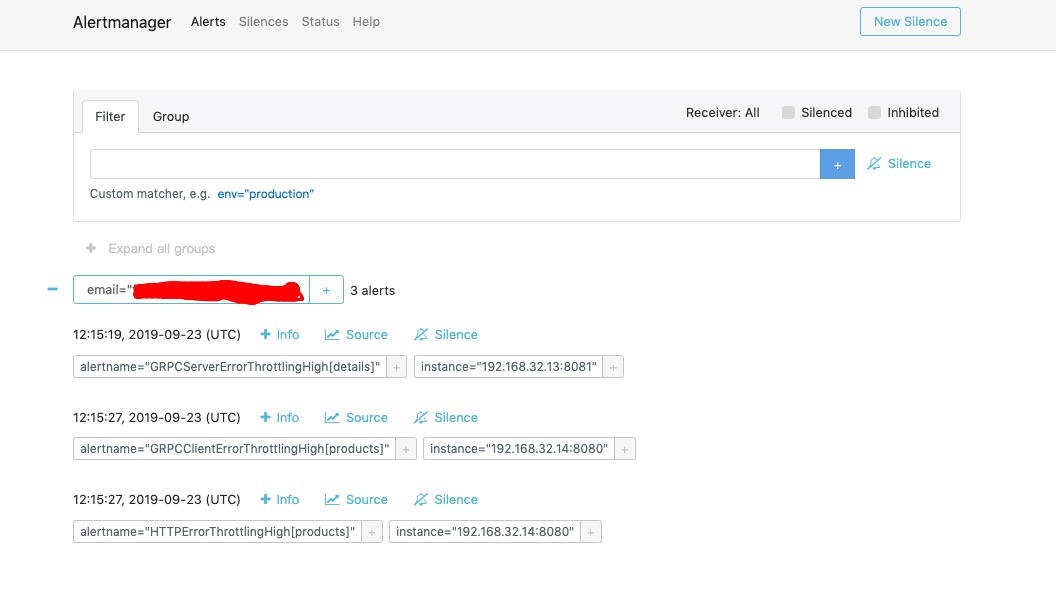Click Silence beside the filter bar
Screen dimensions: 1056x614
click(899, 164)
